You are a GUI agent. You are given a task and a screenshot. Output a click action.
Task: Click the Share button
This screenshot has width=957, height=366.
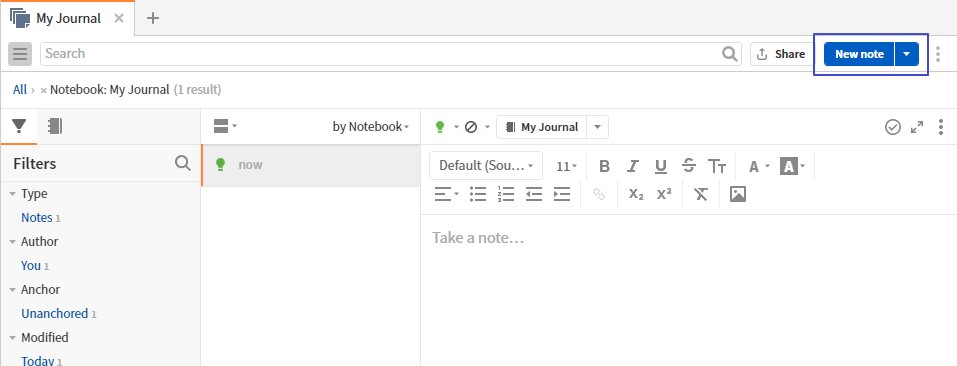(x=781, y=54)
